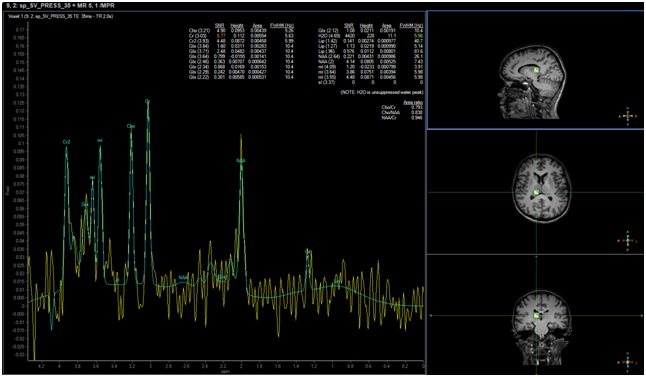This screenshot has height=377, width=646.
Task: Click the underlined Area ratio heading
Action: pos(413,102)
